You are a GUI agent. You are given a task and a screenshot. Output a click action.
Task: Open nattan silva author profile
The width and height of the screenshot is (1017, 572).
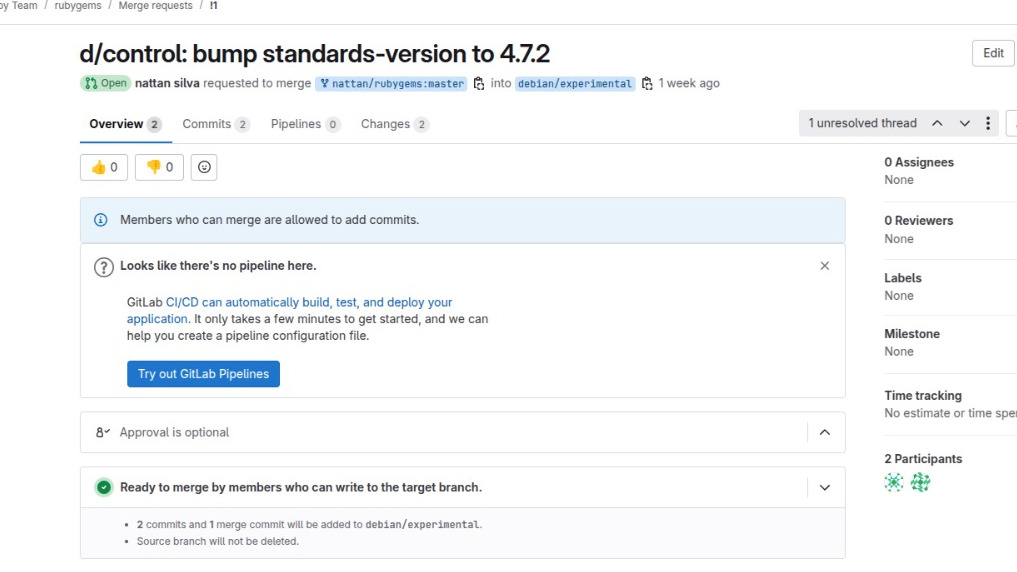pyautogui.click(x=167, y=83)
